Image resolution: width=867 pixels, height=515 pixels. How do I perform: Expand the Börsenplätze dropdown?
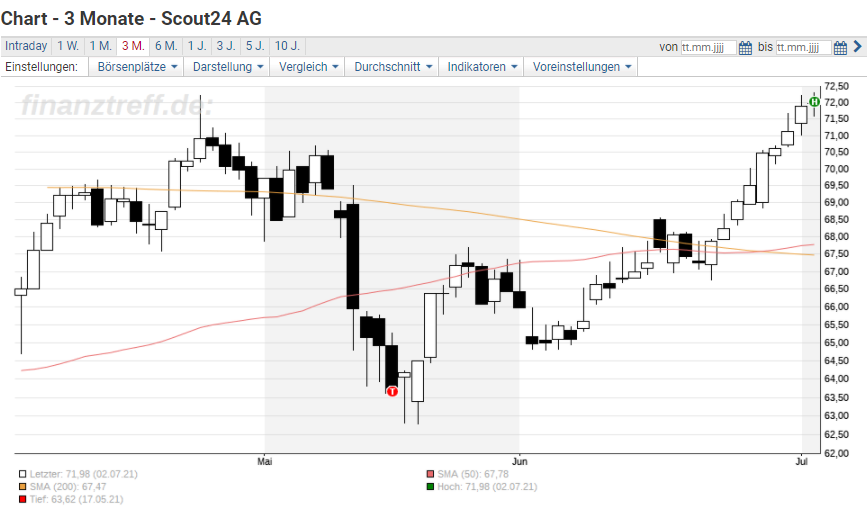137,67
